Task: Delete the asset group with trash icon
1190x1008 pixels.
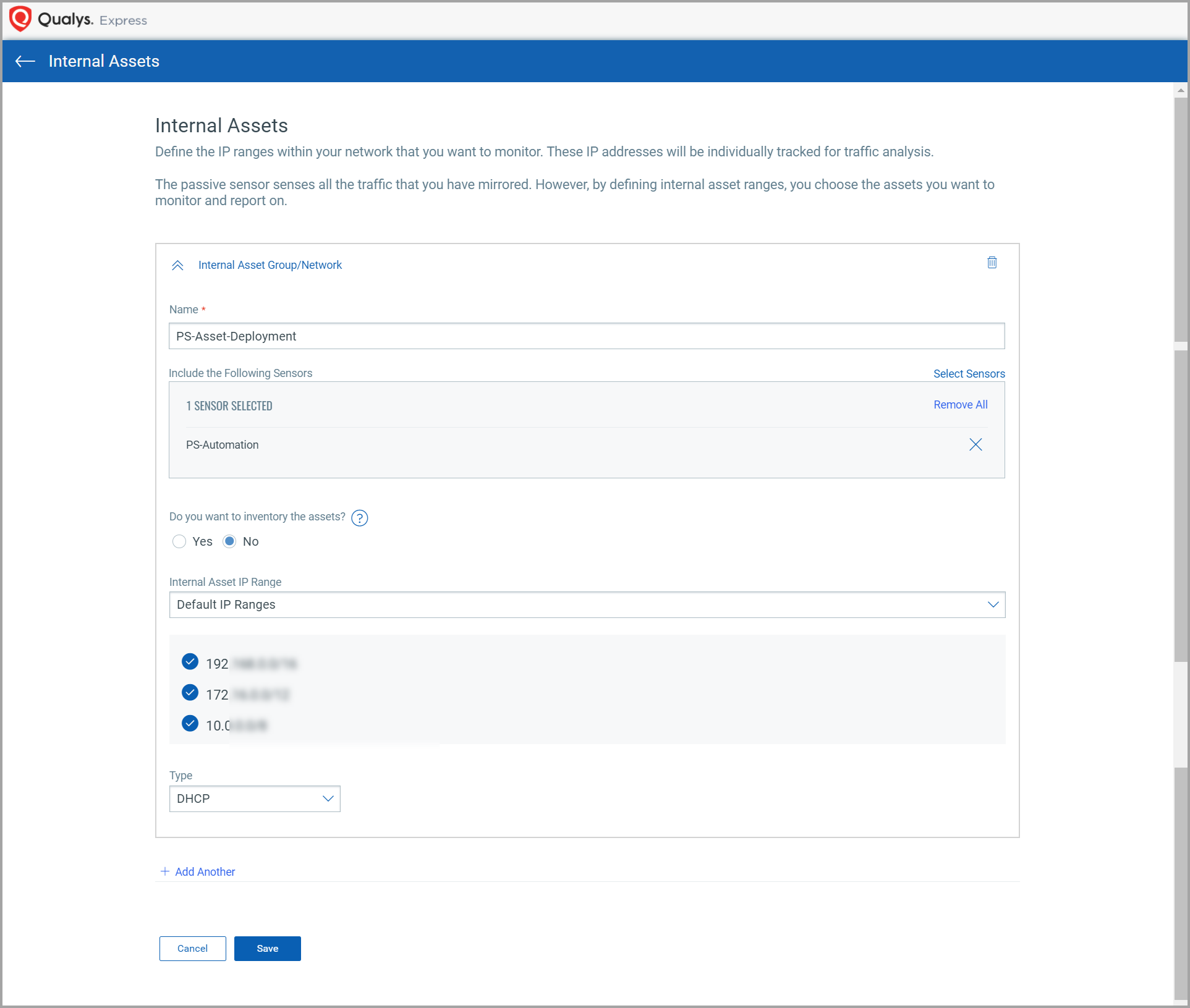Action: [x=992, y=263]
